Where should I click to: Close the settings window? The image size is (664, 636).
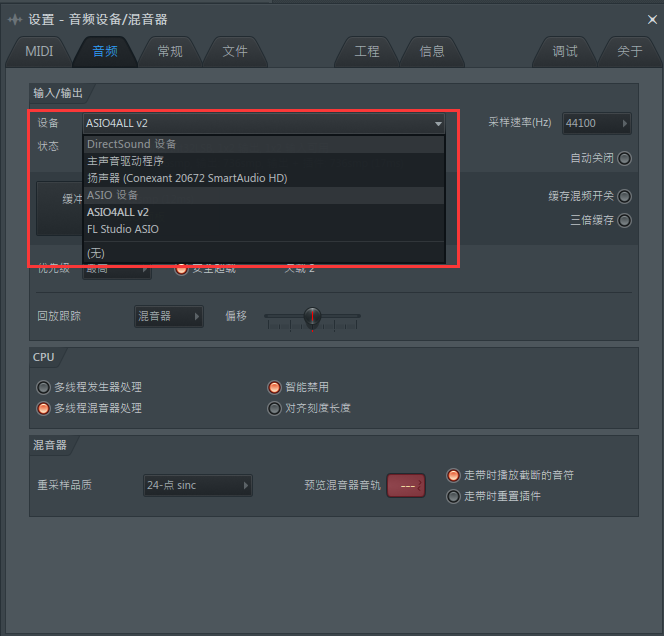652,19
